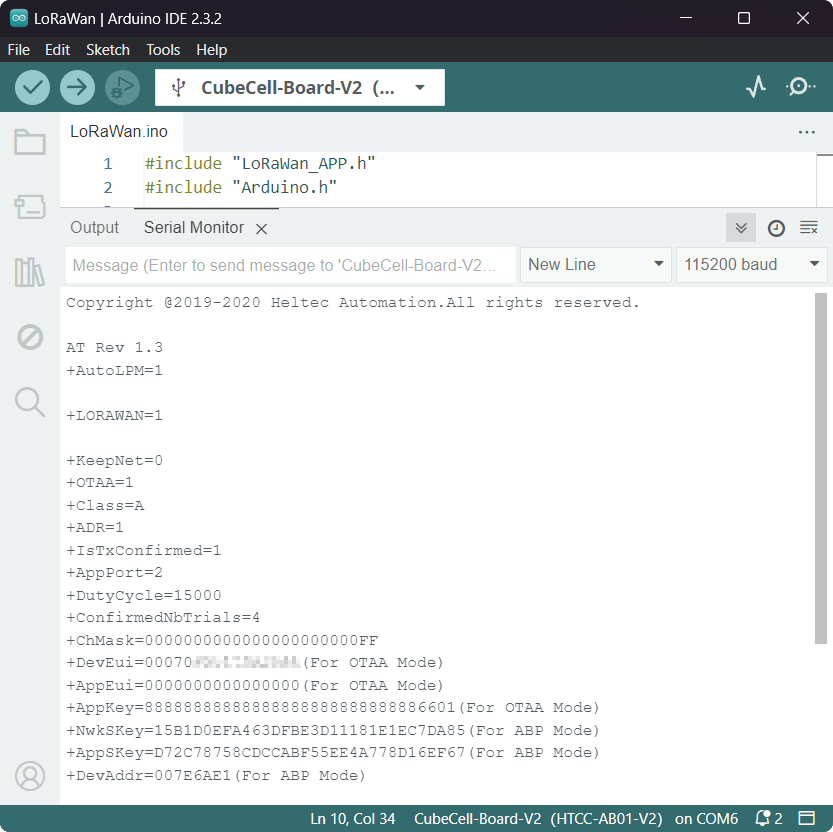Screen dimensions: 833x832
Task: Open the New Line ending dropdown
Action: coord(596,265)
